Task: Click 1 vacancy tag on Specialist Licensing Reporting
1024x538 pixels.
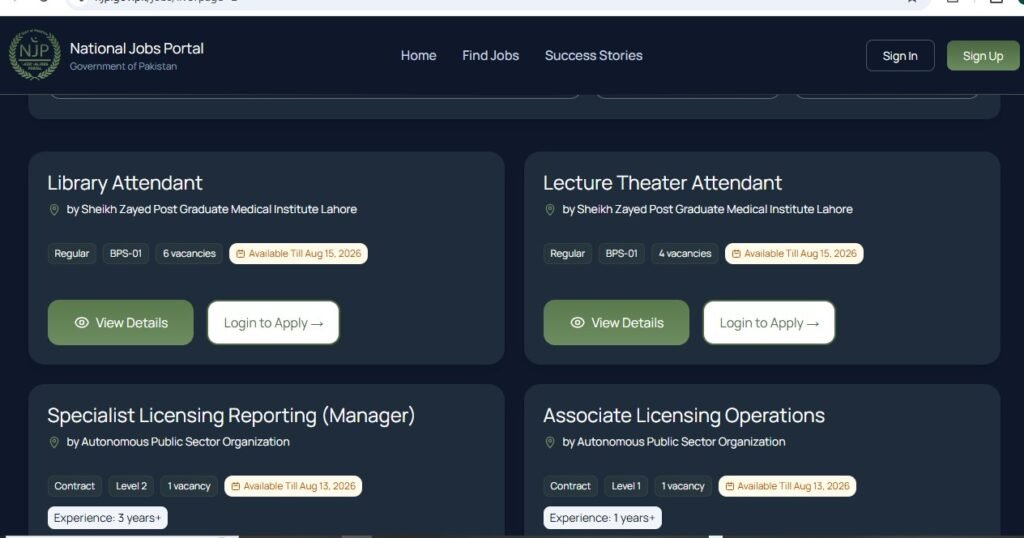Action: coord(189,486)
